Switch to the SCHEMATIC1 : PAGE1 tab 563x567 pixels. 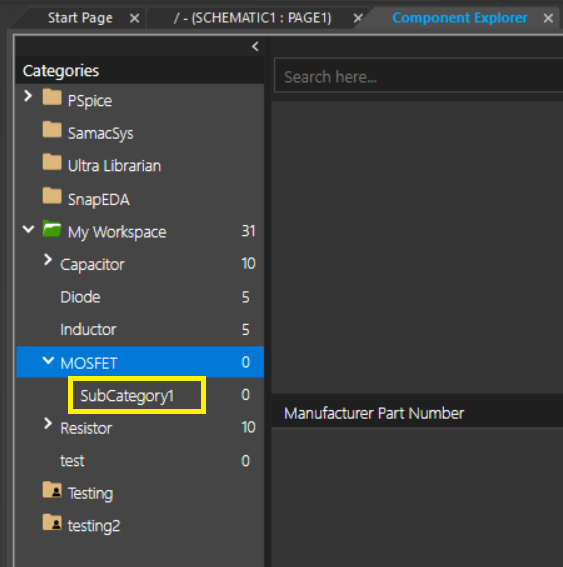(x=252, y=18)
